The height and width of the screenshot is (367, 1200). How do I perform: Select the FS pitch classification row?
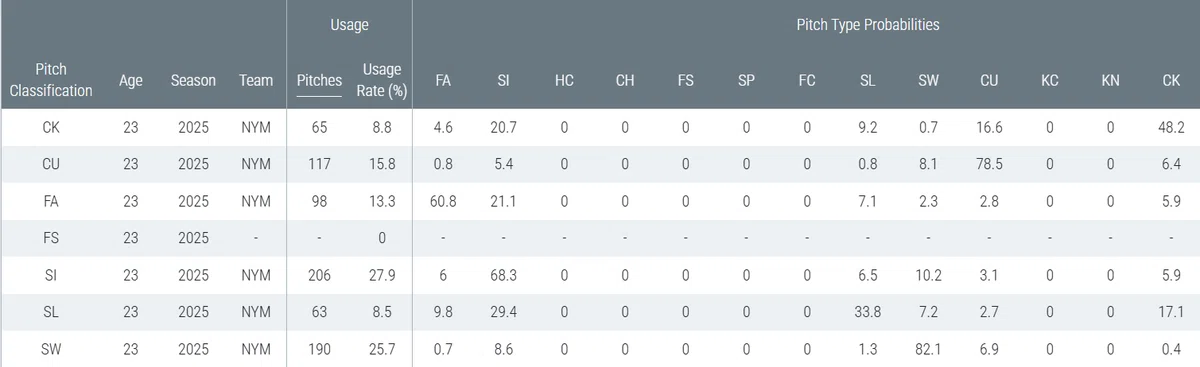pos(600,238)
